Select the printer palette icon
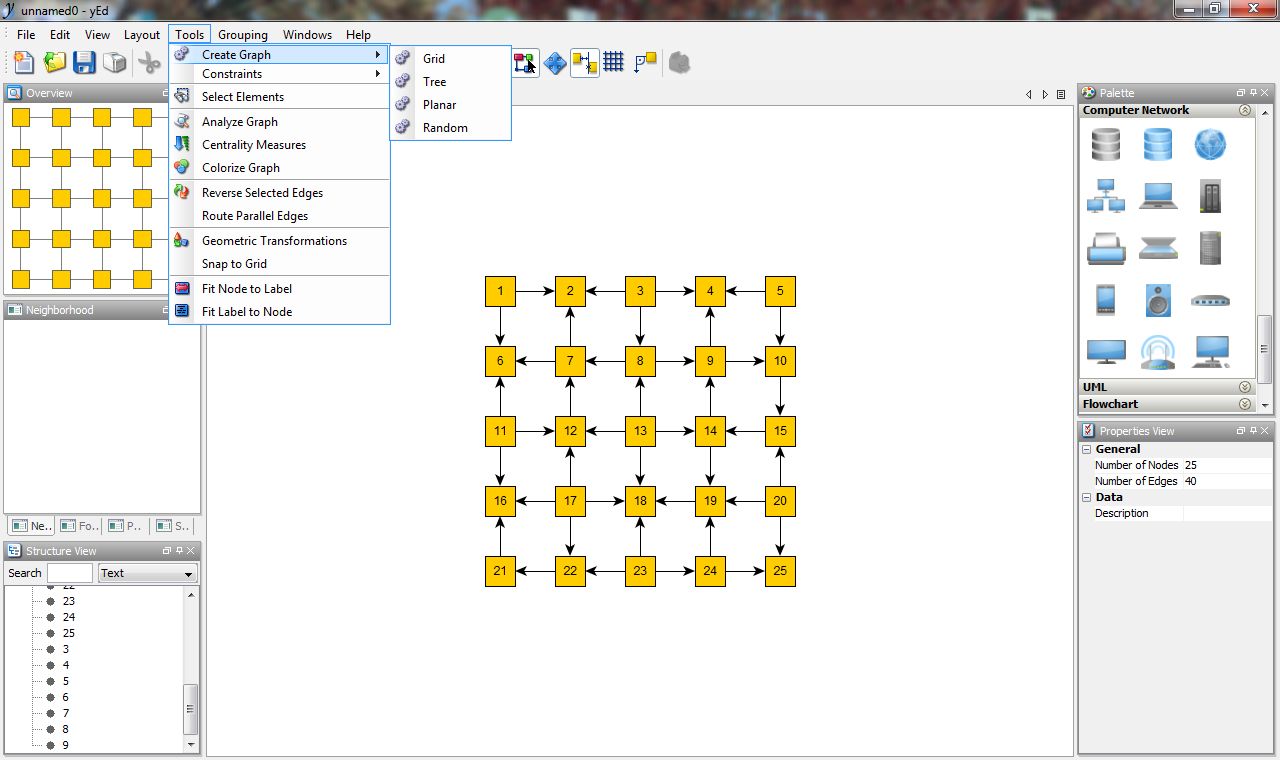This screenshot has width=1280, height=760. (x=1106, y=248)
